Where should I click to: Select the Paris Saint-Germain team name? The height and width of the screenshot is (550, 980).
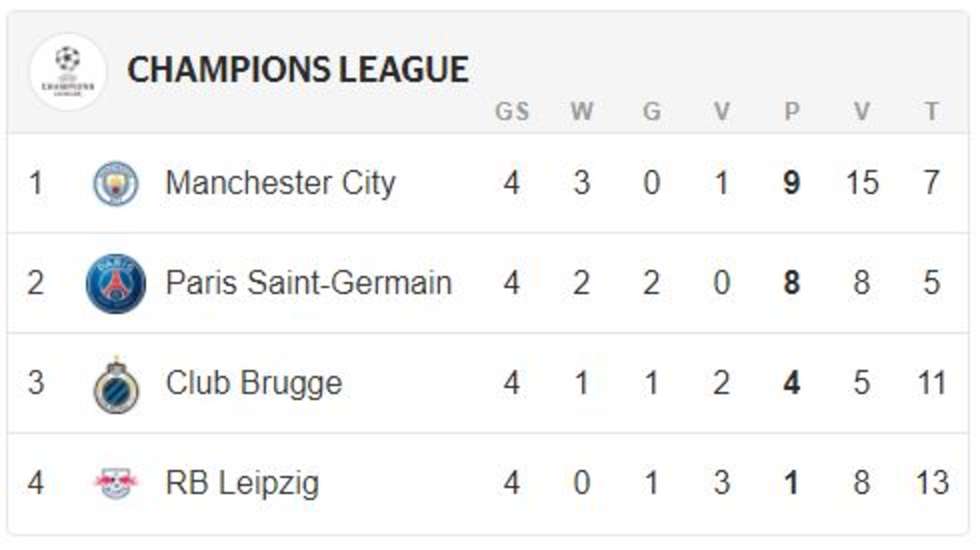click(309, 282)
